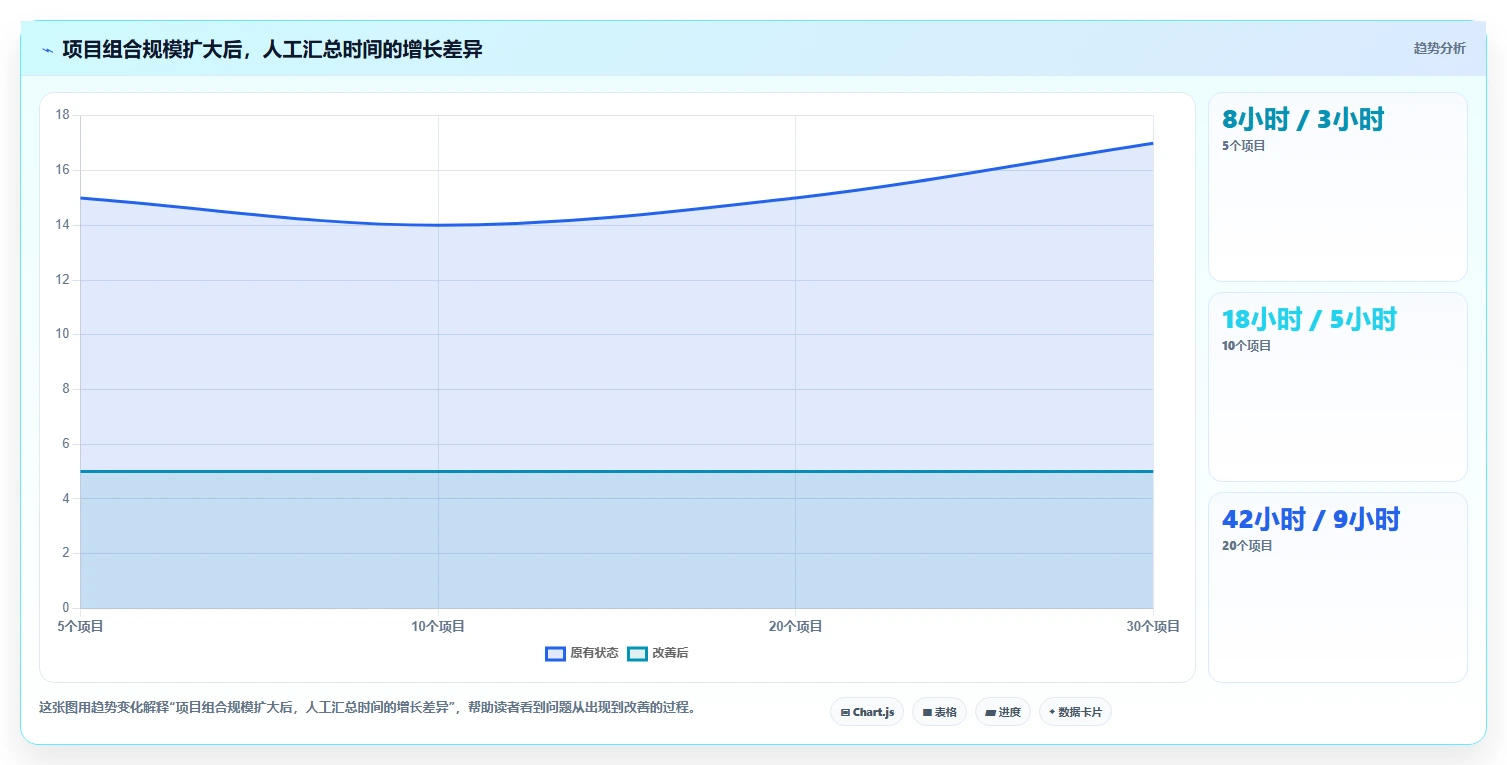Open the 42小时 / 9小时 data card

1338,587
